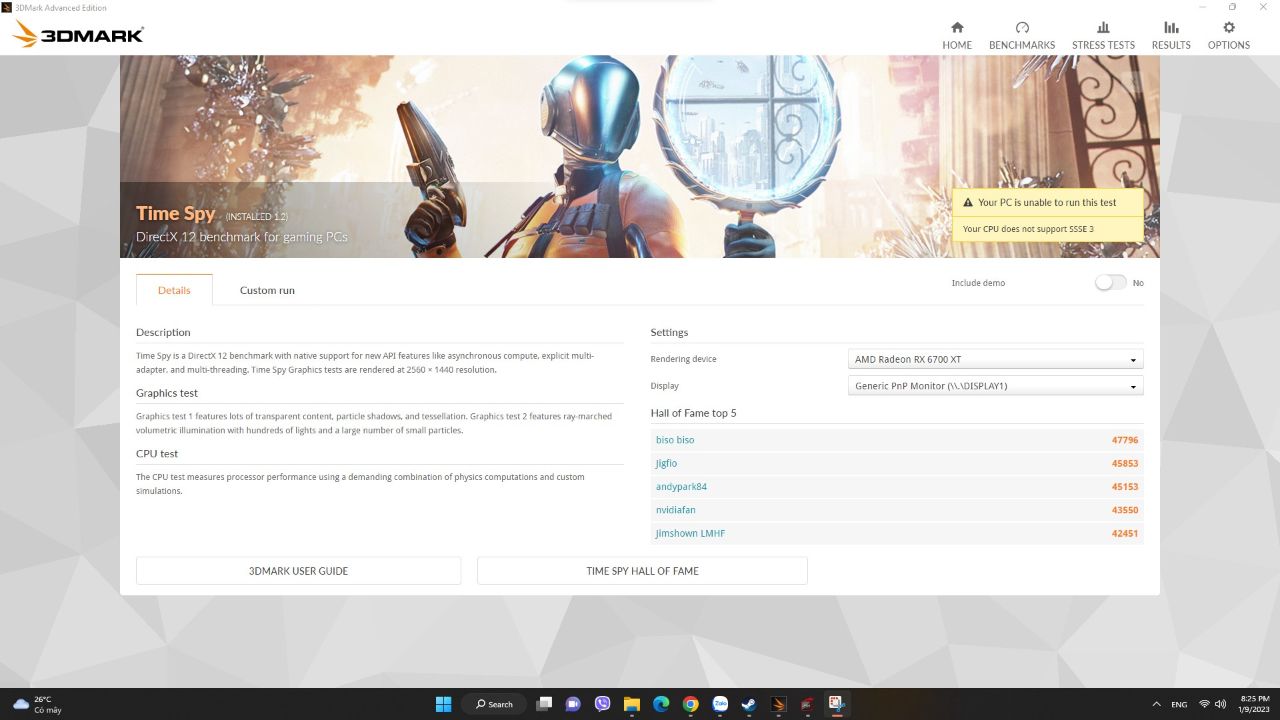Click the 3DMark logo
Screen dimensions: 1280x720
tap(79, 35)
